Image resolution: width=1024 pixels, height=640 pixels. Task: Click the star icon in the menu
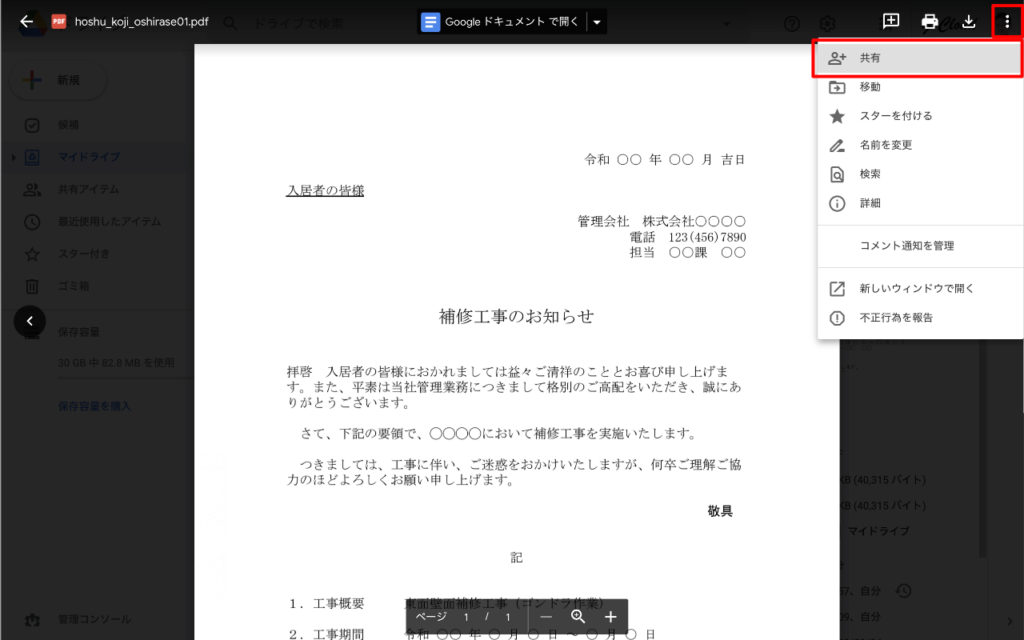(837, 116)
